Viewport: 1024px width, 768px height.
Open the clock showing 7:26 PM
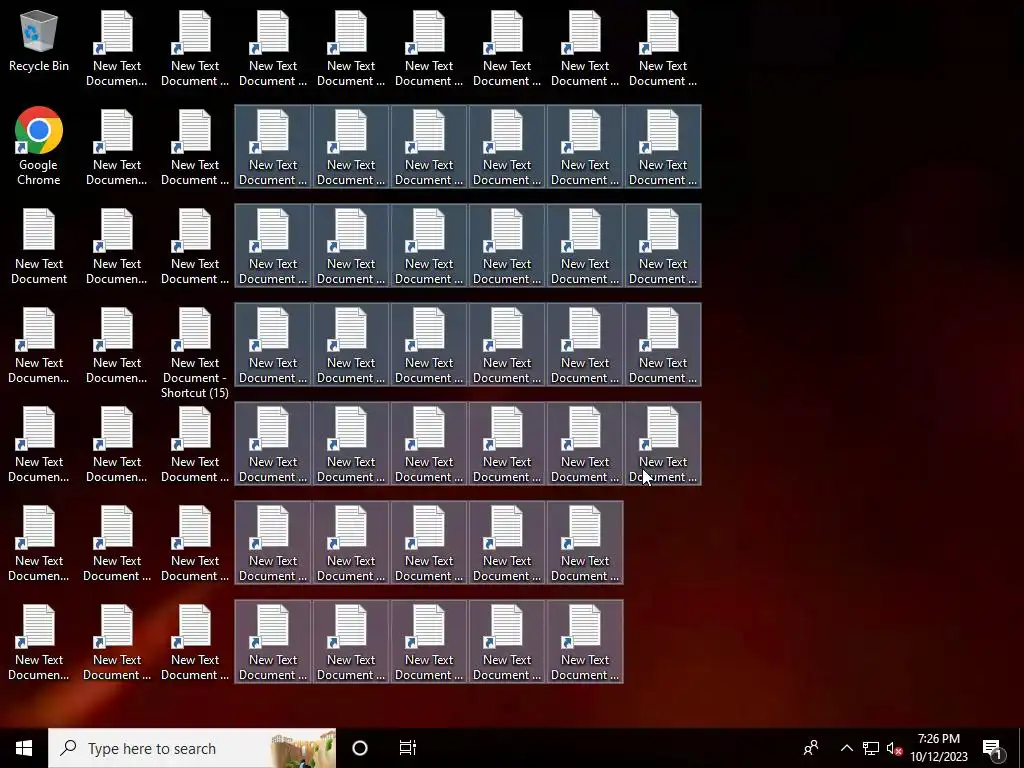tap(938, 748)
